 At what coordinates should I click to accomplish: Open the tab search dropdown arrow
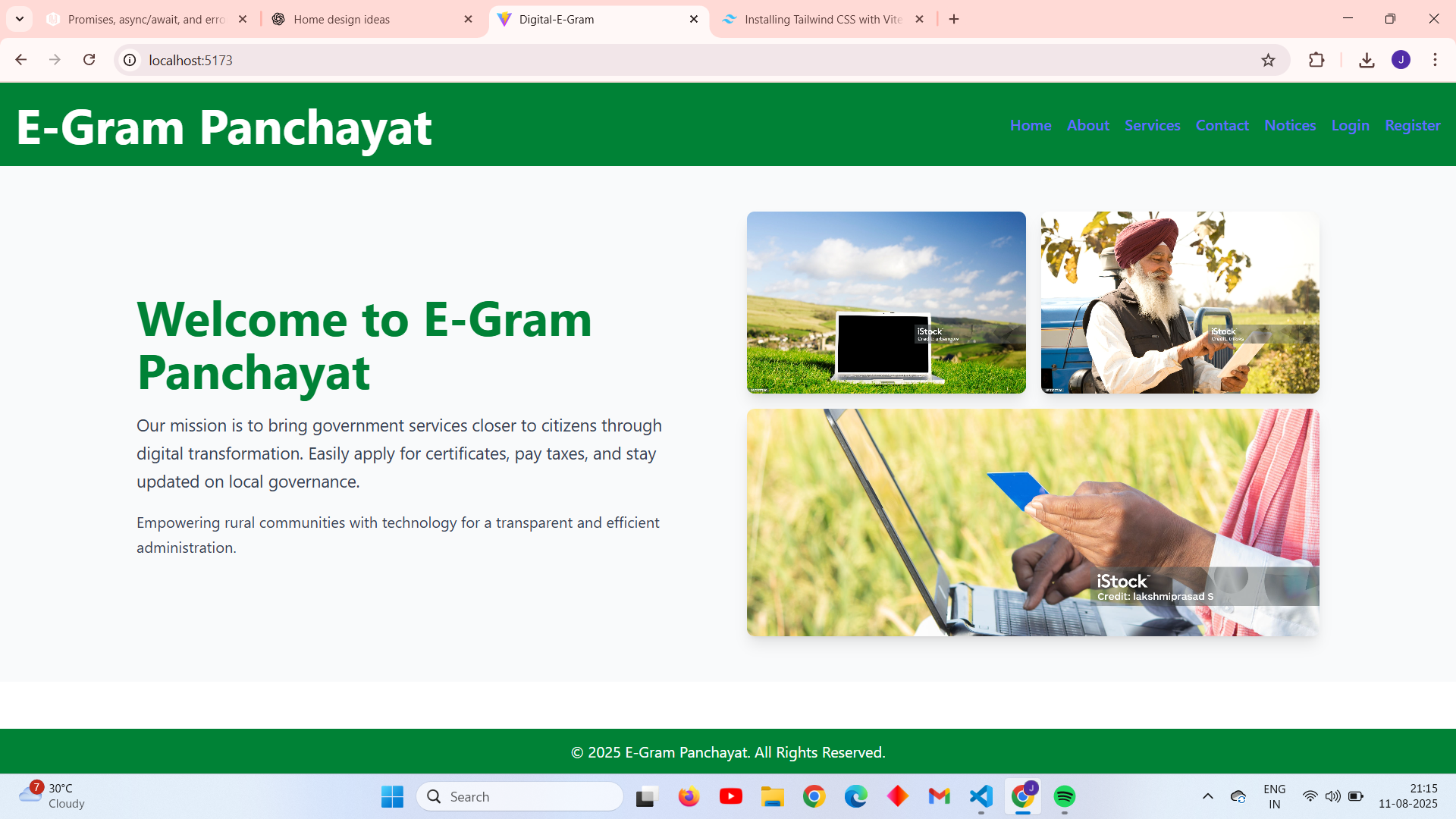pos(20,19)
